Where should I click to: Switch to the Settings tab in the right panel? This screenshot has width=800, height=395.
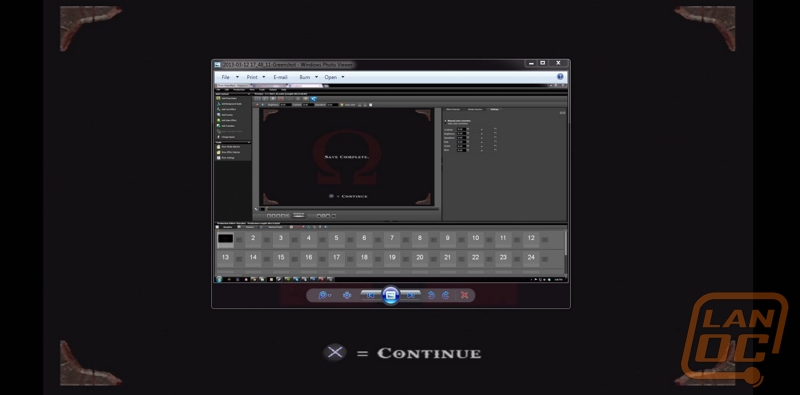tap(494, 109)
